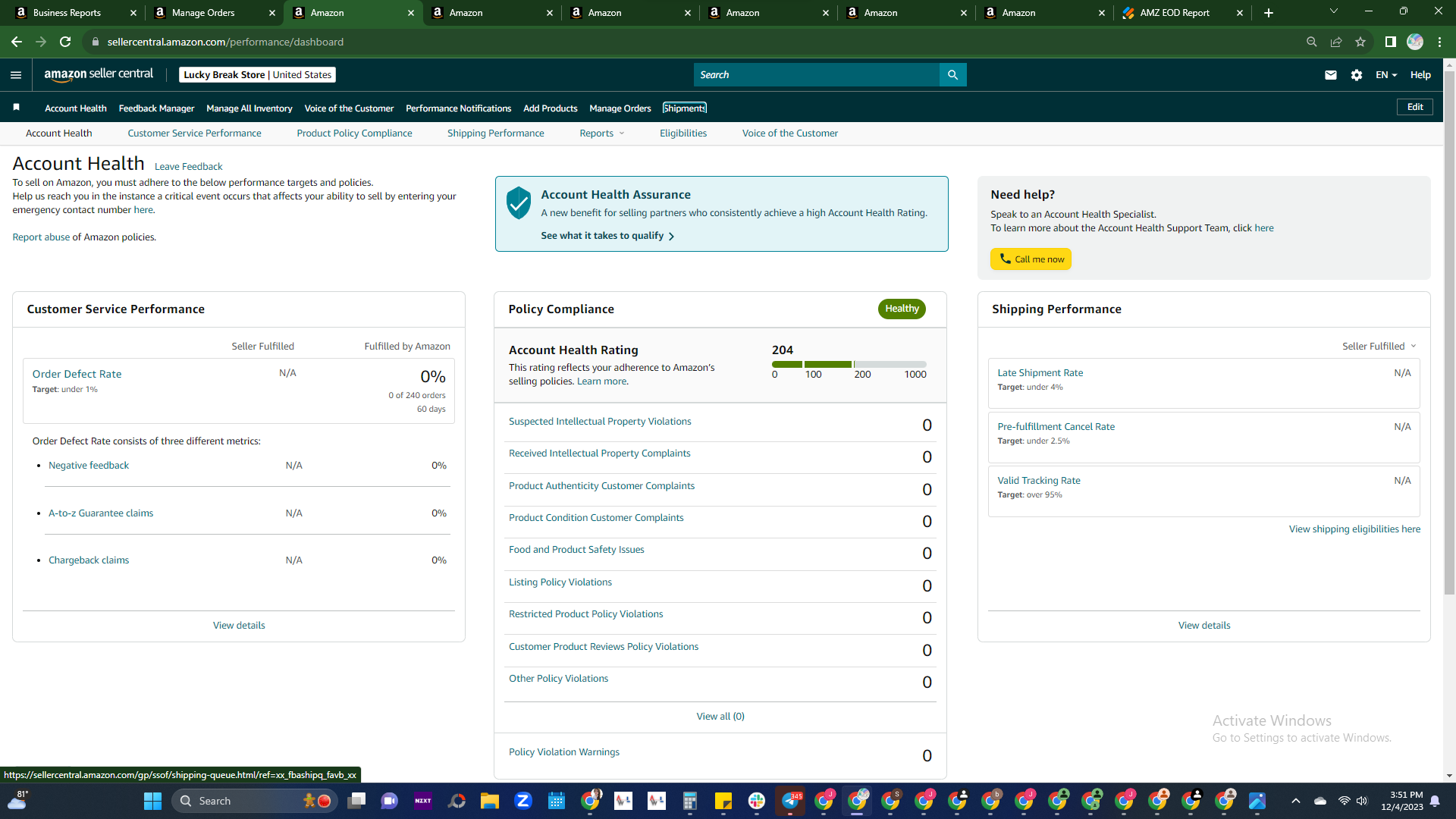
Task: Open Suspected Intellectual Property Violations
Action: (x=600, y=422)
